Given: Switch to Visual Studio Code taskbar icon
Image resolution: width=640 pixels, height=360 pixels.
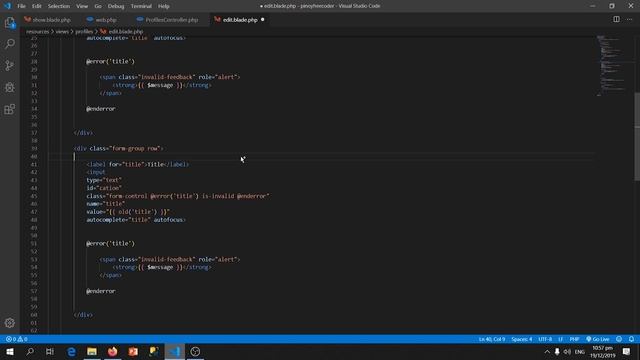Looking at the screenshot, I should [x=175, y=351].
